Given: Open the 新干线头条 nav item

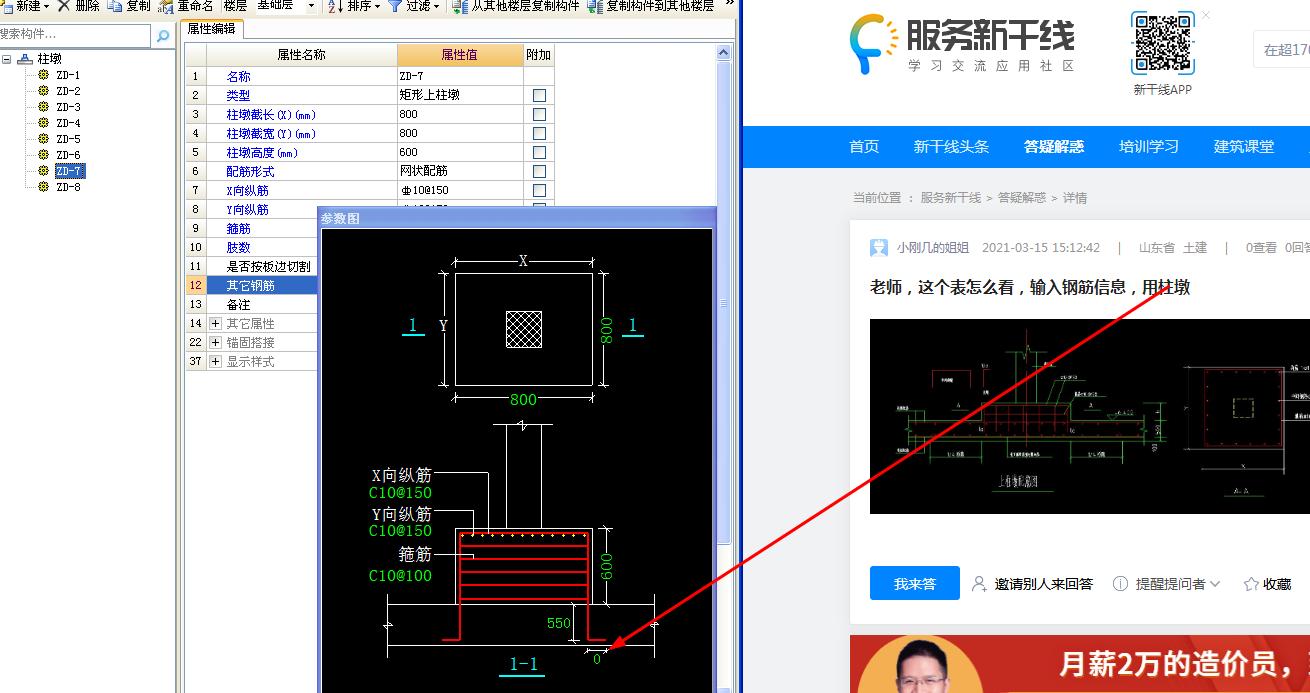Looking at the screenshot, I should pyautogui.click(x=951, y=146).
